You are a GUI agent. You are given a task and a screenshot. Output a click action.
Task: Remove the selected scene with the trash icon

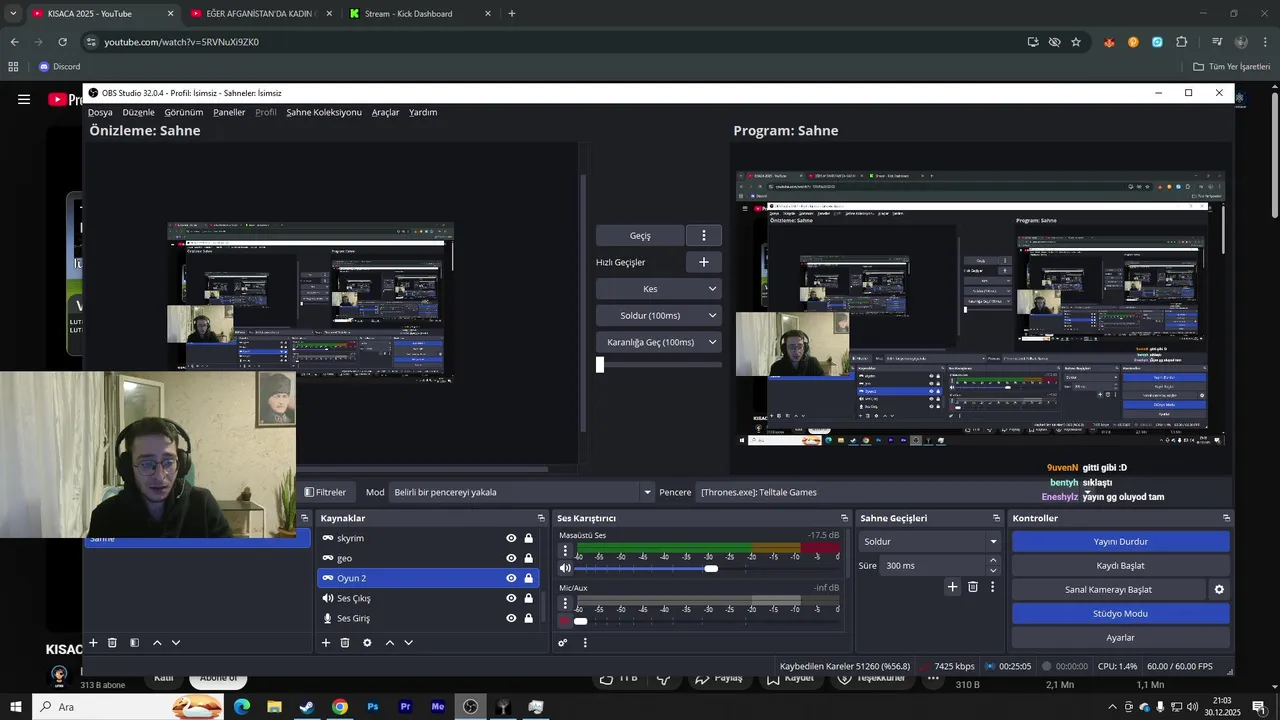tap(112, 643)
